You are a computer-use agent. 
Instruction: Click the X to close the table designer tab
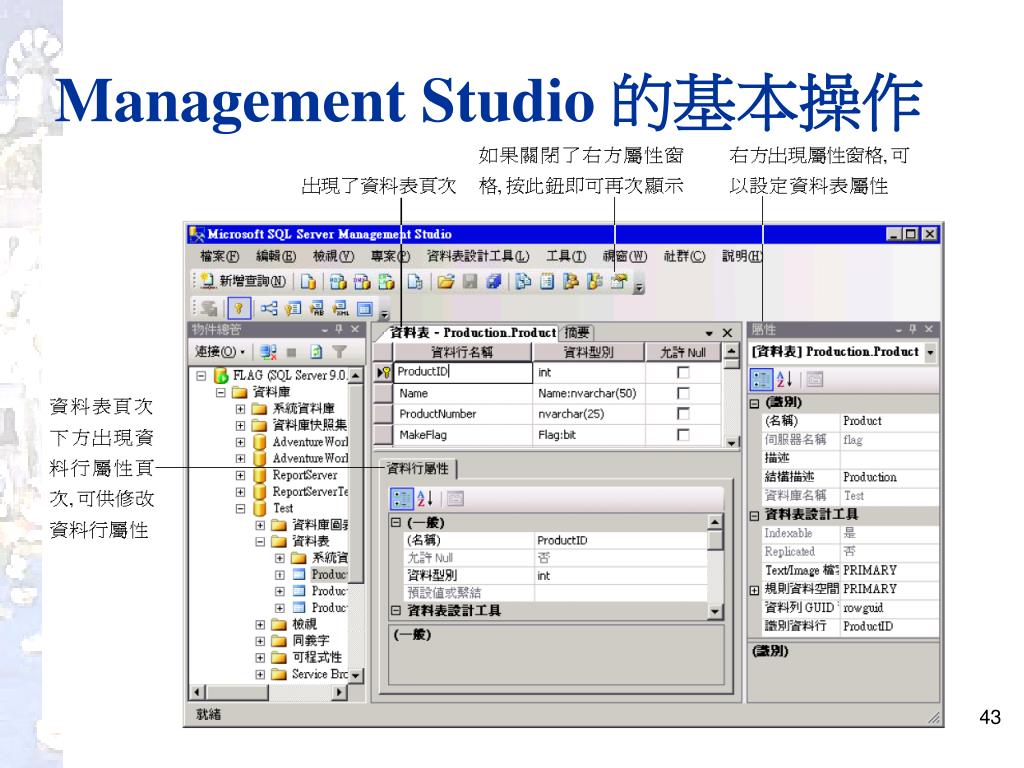coord(727,333)
